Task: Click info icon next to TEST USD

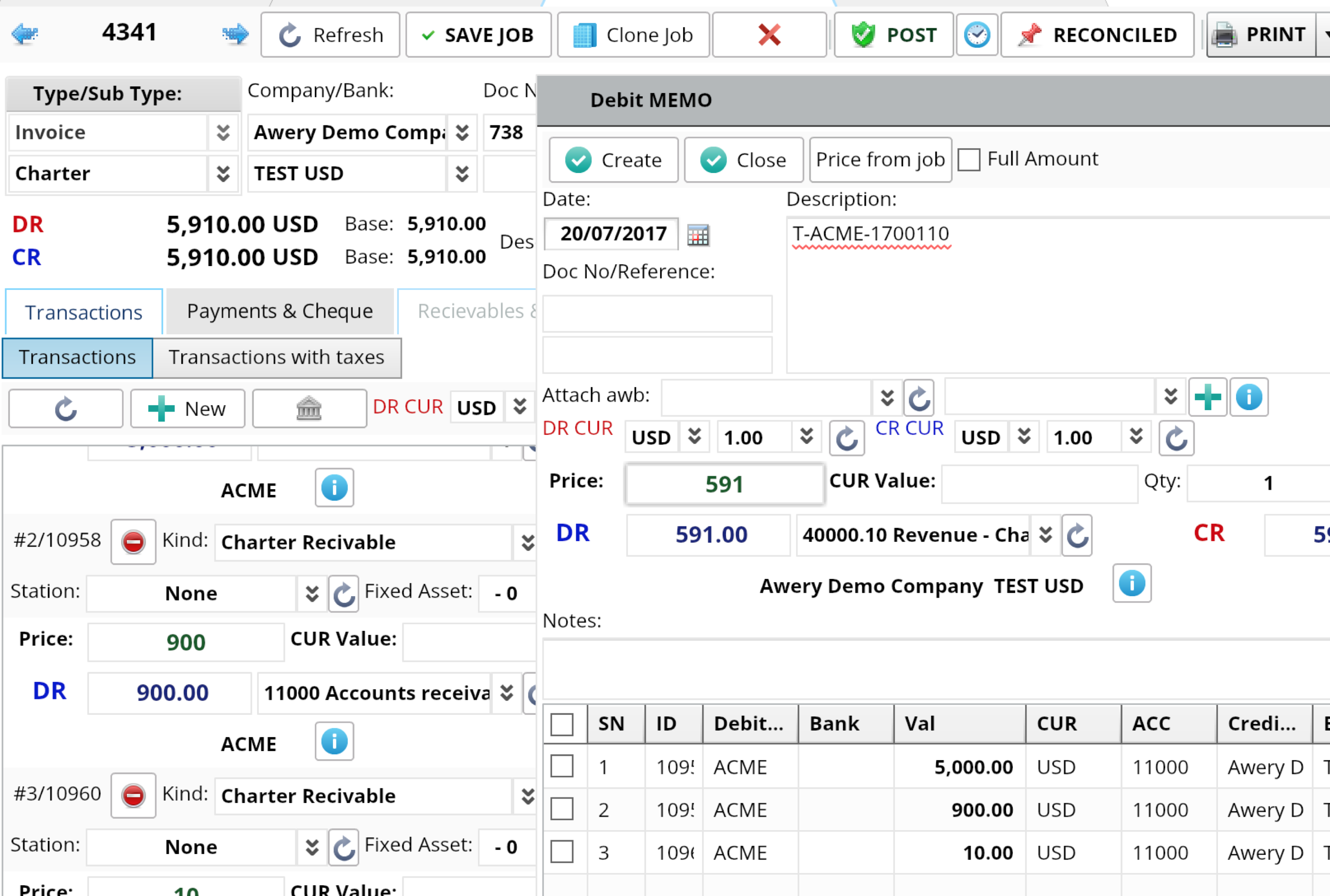Action: [1132, 584]
